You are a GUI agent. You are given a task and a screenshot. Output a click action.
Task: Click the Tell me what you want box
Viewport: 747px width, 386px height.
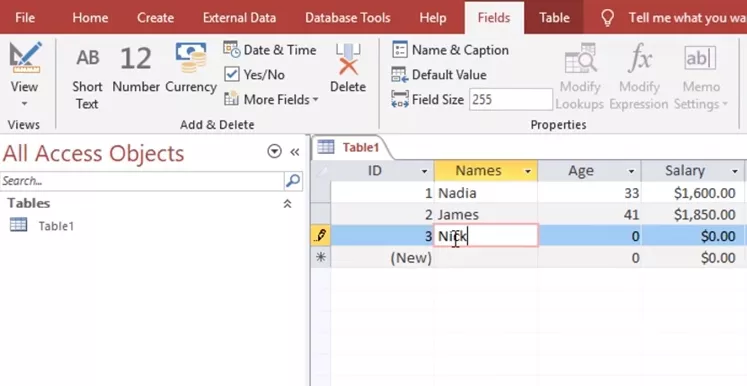click(x=687, y=18)
